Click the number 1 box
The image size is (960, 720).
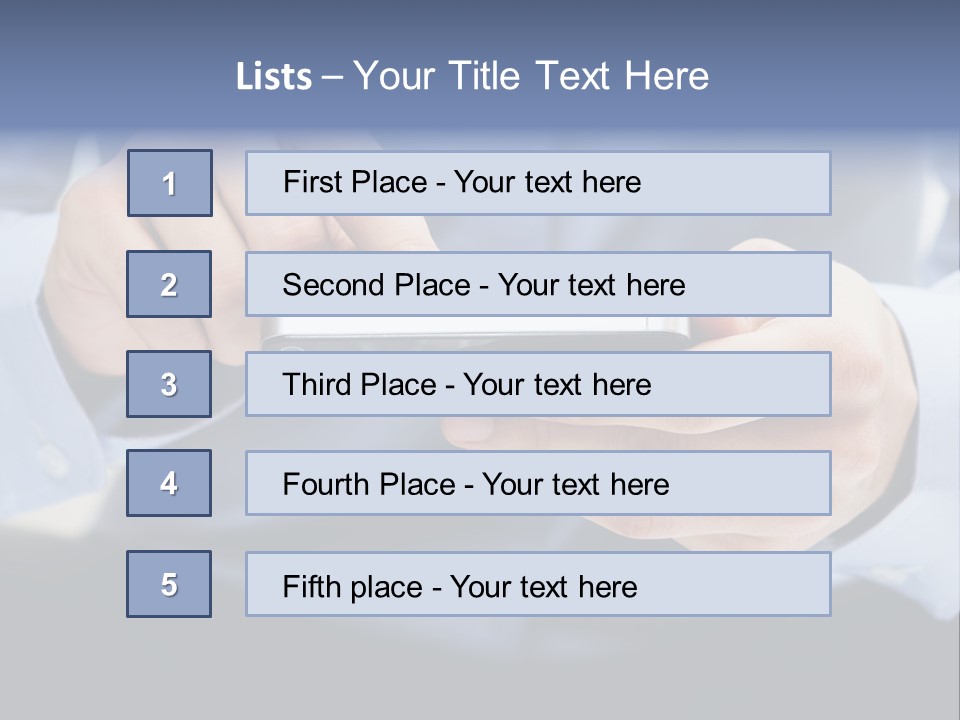pyautogui.click(x=169, y=183)
